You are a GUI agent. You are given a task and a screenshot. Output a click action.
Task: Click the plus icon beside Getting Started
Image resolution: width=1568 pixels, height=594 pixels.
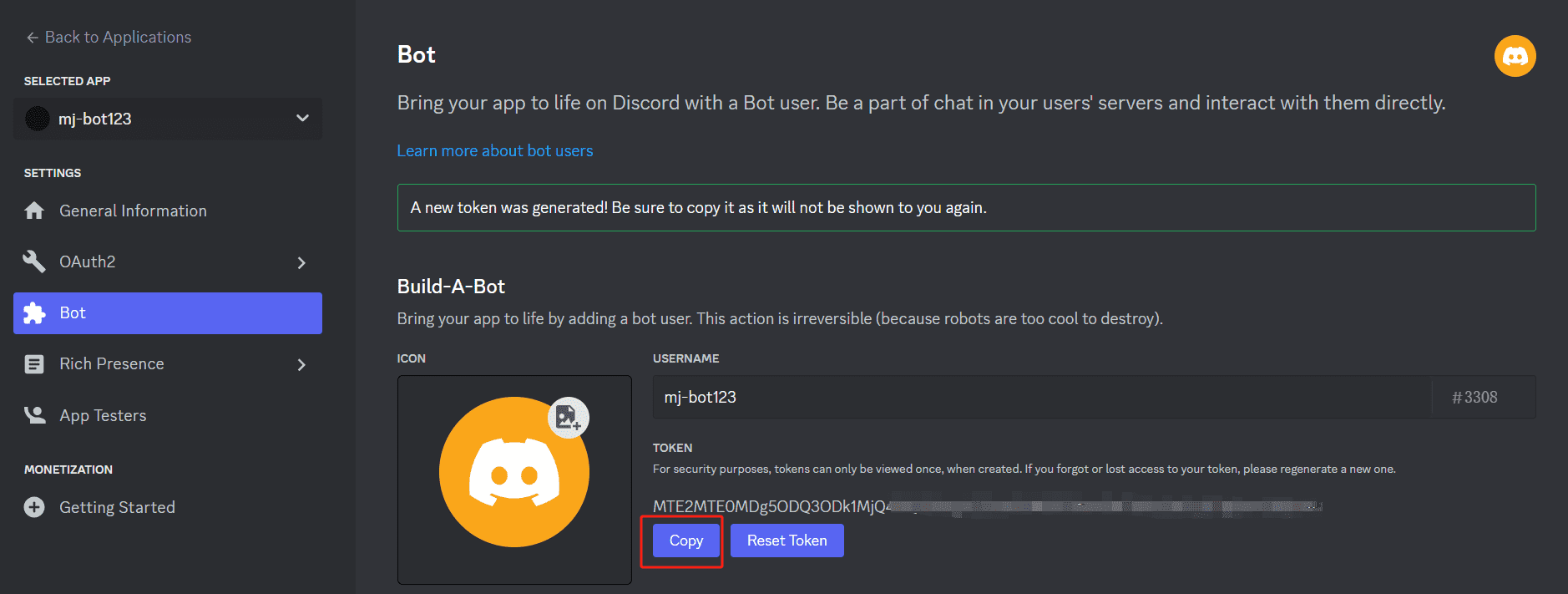[x=34, y=507]
